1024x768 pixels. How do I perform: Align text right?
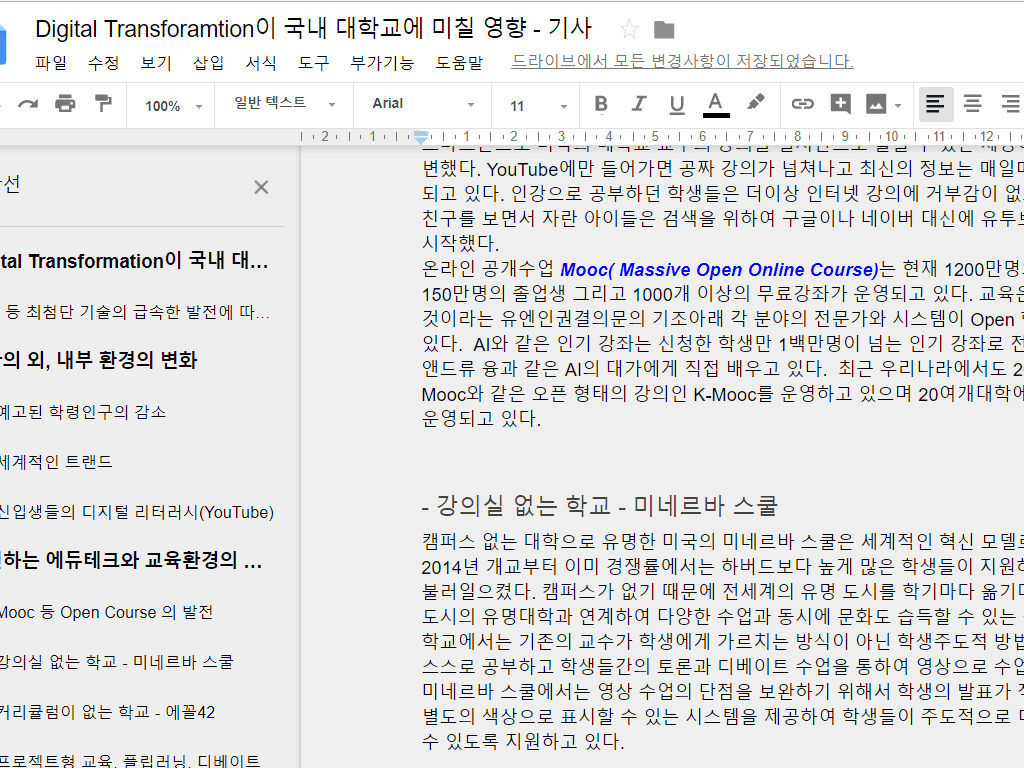1010,104
